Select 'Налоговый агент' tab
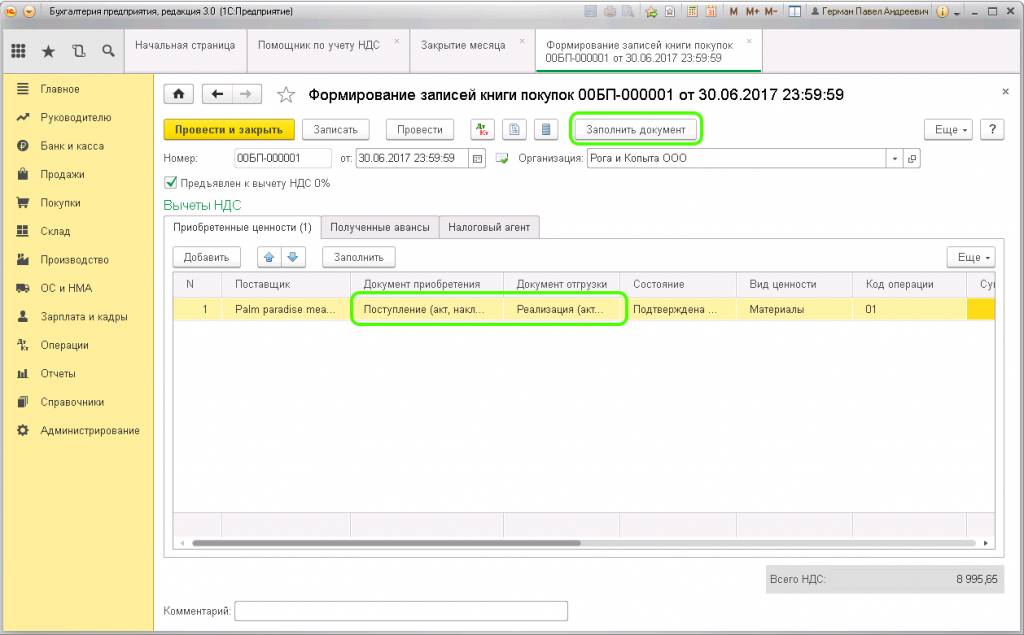 tap(489, 227)
